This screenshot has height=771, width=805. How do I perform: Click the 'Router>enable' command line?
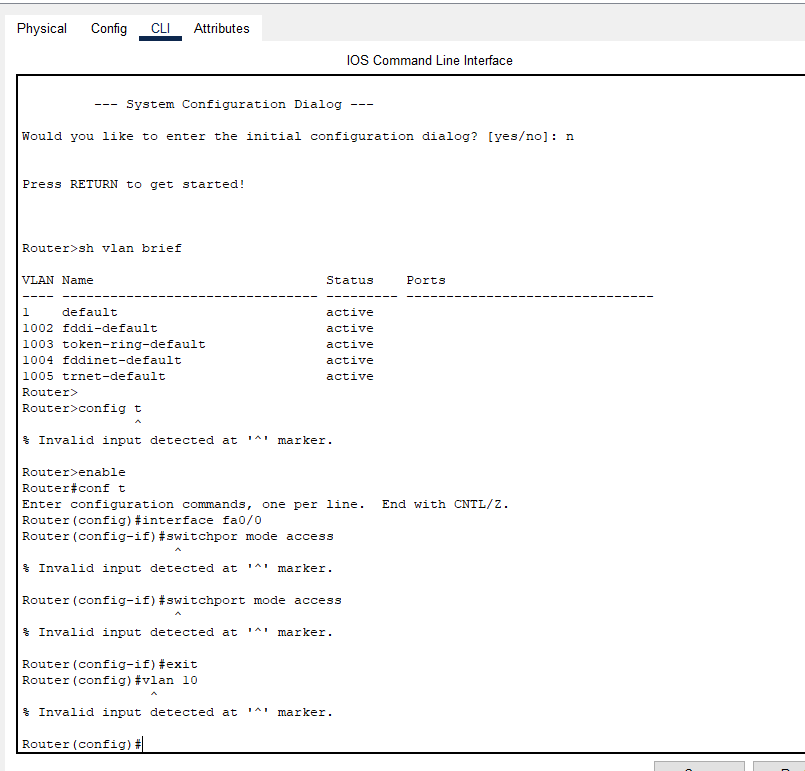(73, 472)
